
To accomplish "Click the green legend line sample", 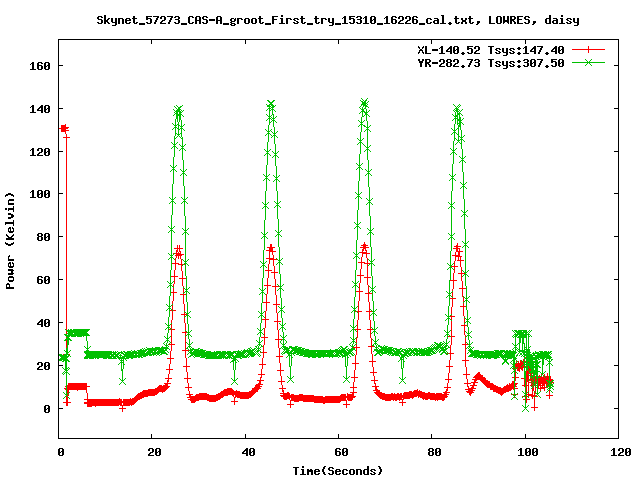I will coord(588,62).
